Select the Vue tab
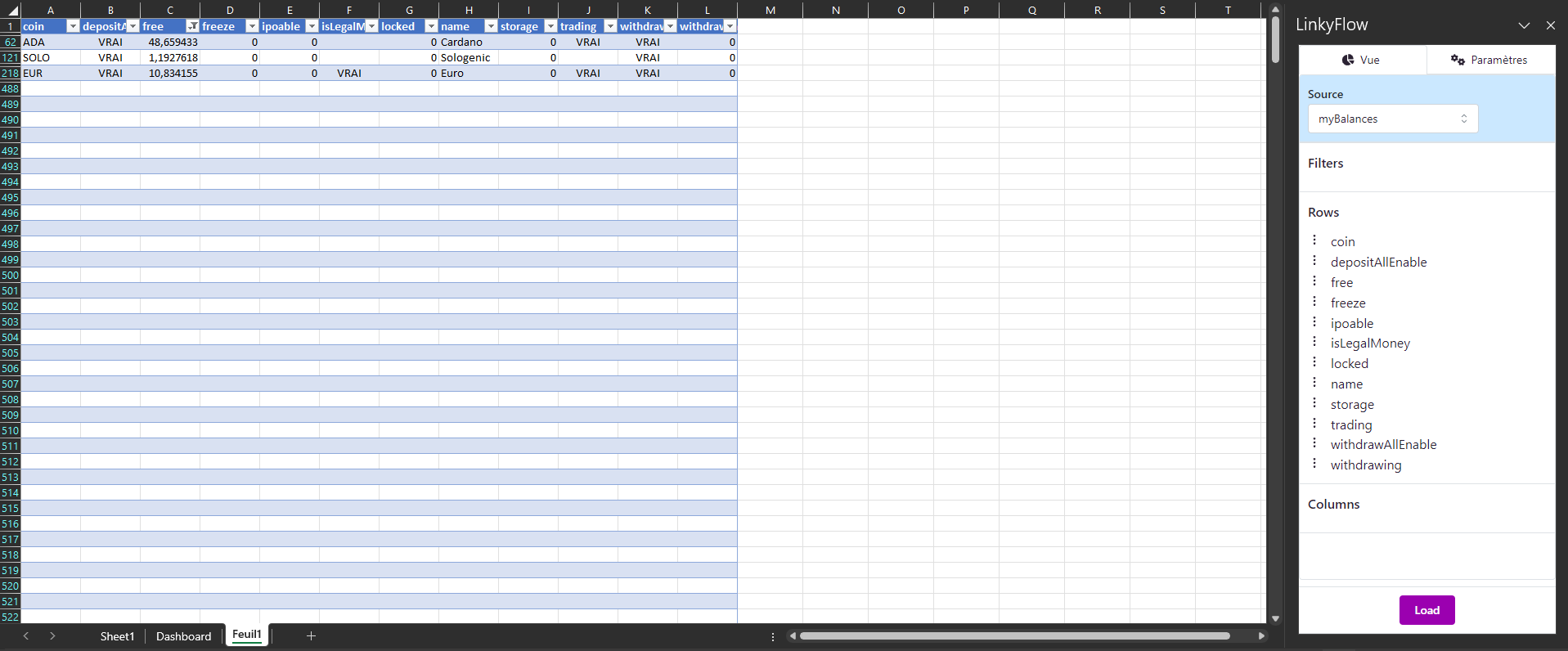The height and width of the screenshot is (651, 1568). (1362, 60)
